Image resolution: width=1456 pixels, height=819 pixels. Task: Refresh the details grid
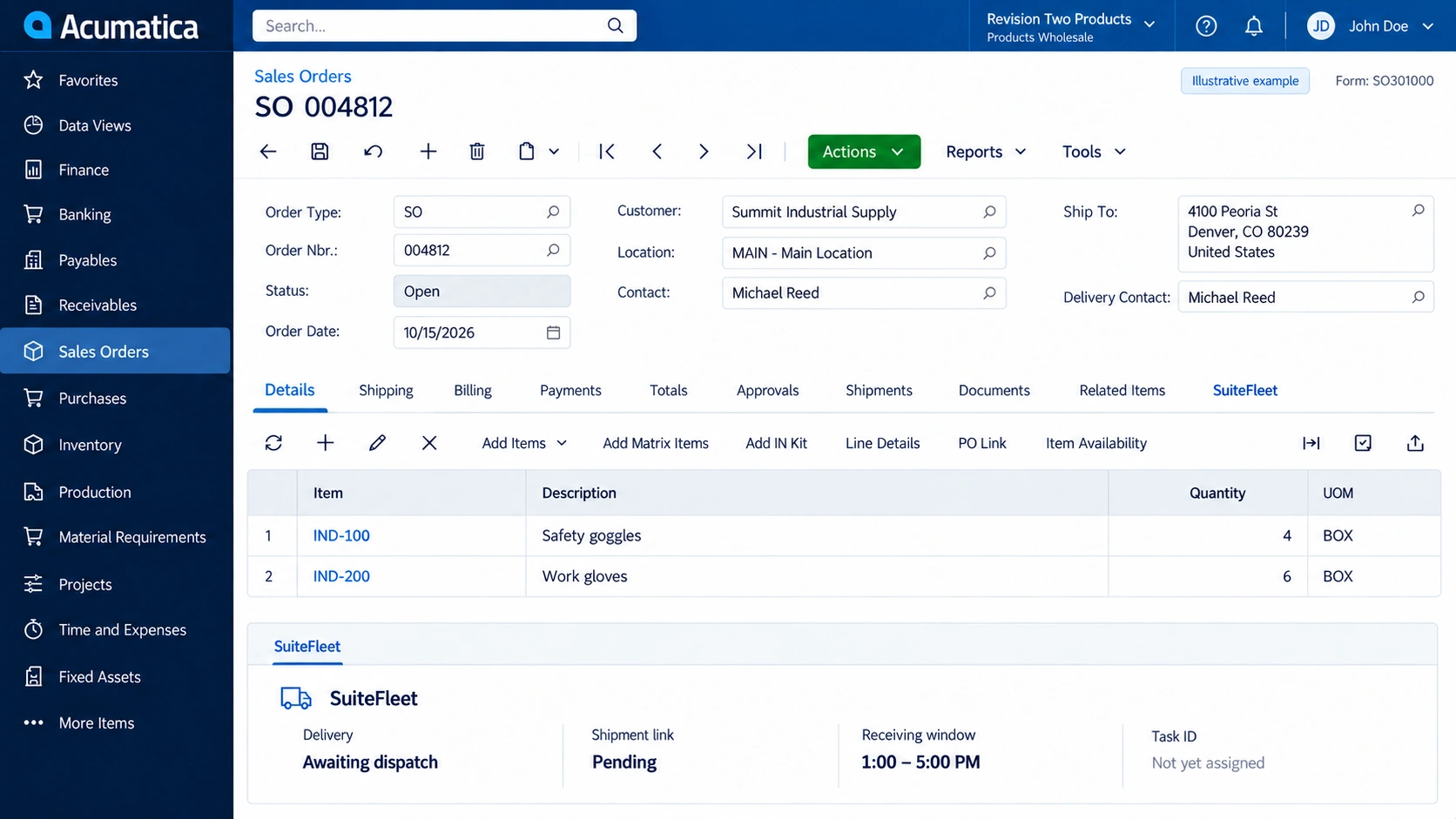tap(273, 443)
